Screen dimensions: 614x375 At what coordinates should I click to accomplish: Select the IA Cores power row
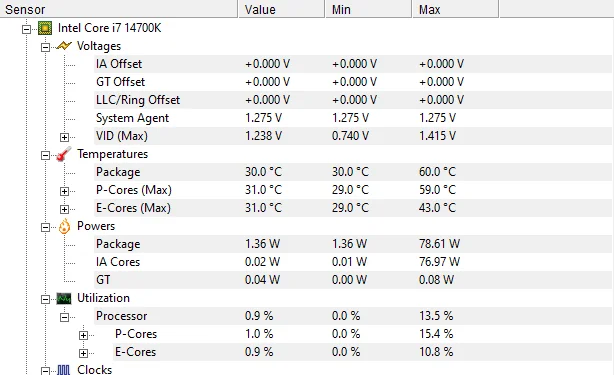(353, 262)
